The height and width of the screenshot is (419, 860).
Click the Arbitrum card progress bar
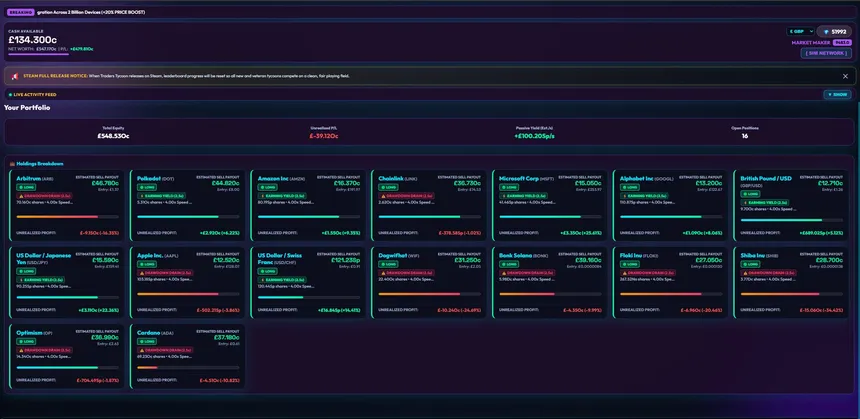(x=67, y=217)
